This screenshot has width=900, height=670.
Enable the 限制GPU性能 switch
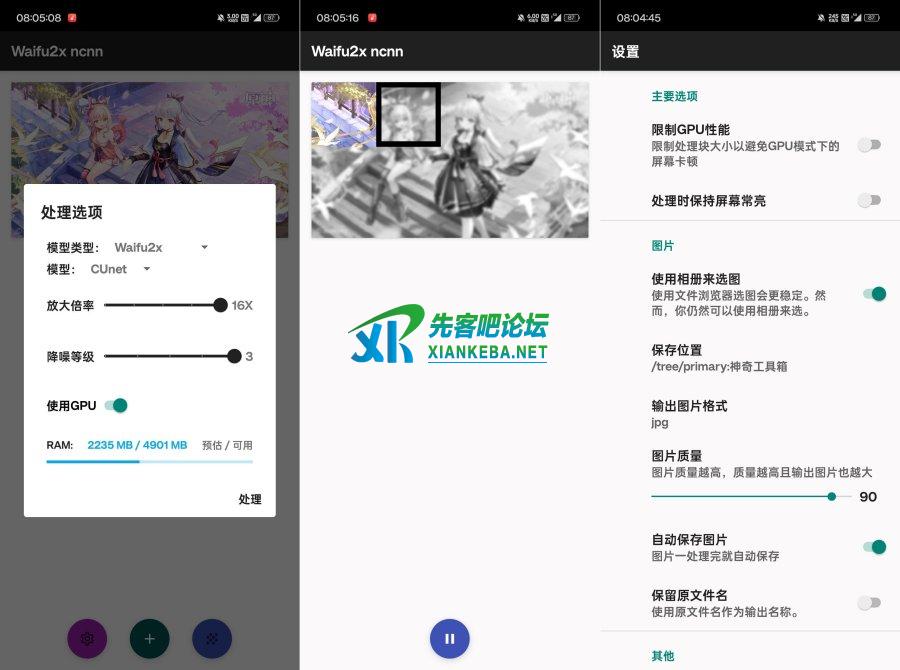pos(870,145)
